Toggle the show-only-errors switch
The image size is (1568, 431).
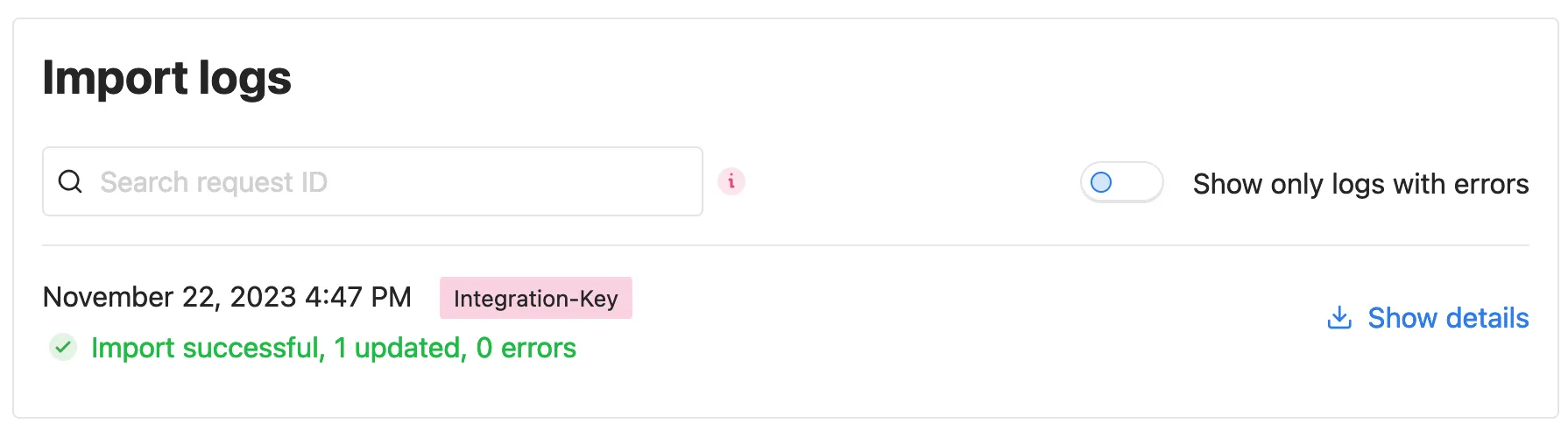(x=1121, y=182)
